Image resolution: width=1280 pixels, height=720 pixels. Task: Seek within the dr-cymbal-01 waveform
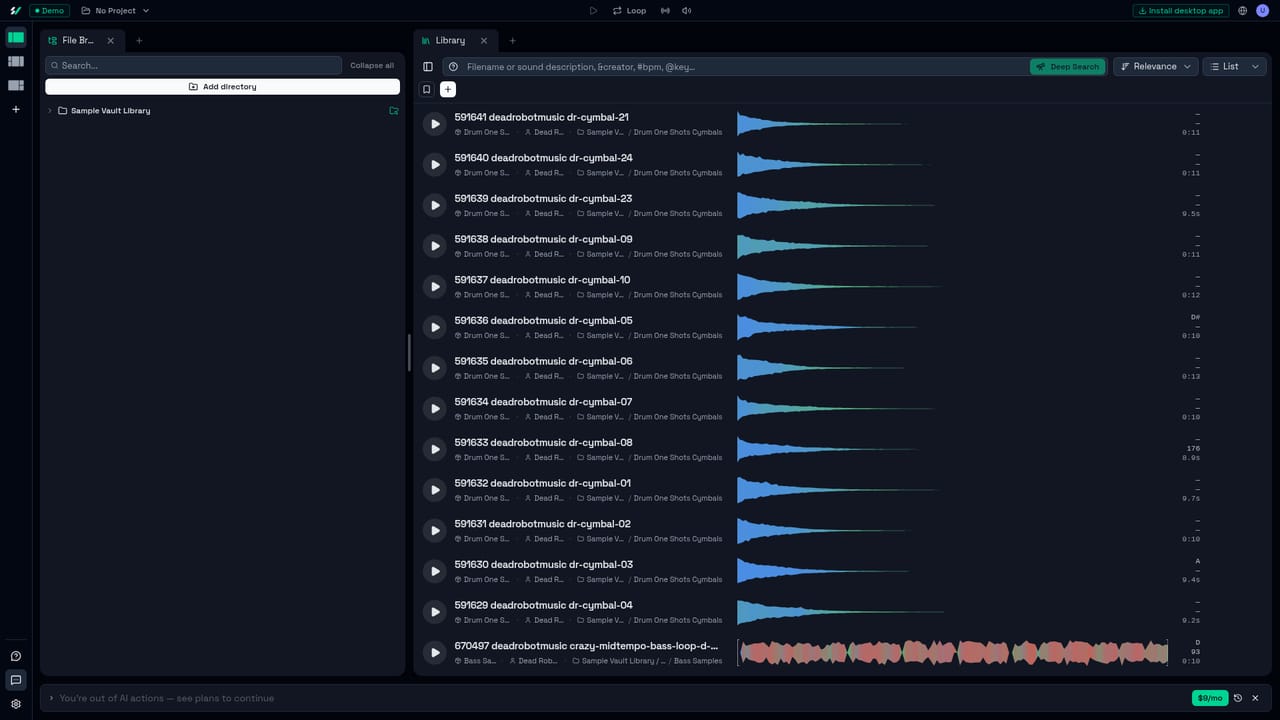coord(952,490)
